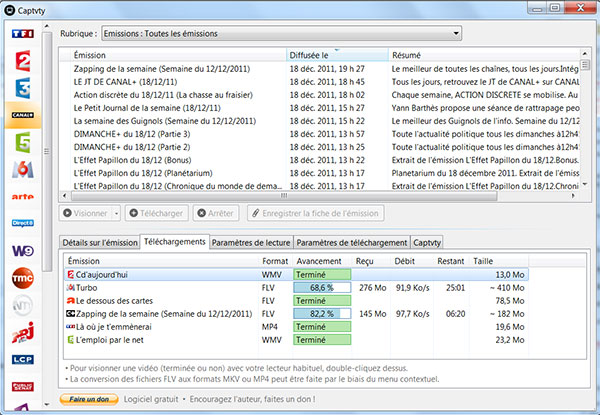Image resolution: width=600 pixels, height=415 pixels.
Task: Select La semaine des Guignols row
Action: point(320,121)
